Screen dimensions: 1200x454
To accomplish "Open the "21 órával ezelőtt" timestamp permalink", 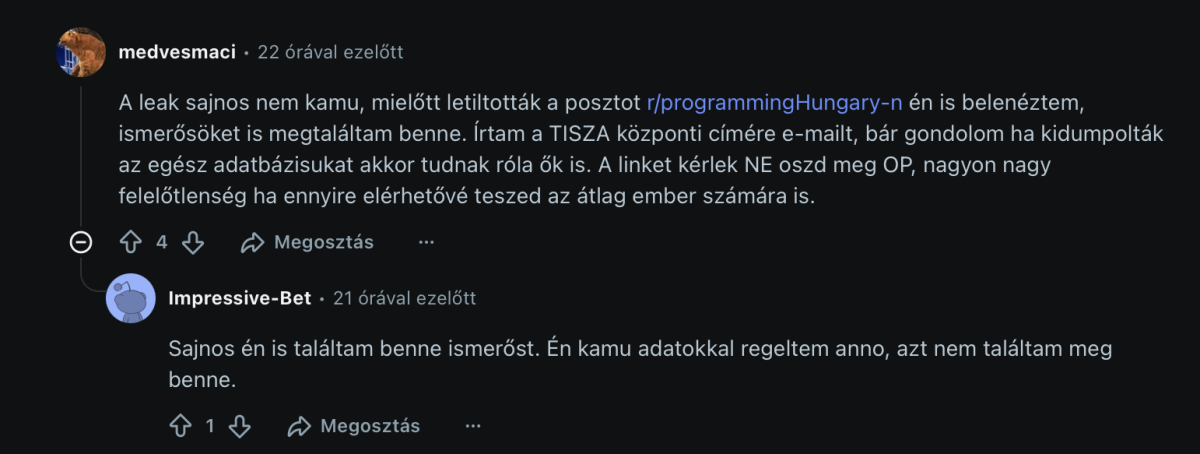I will pyautogui.click(x=403, y=298).
